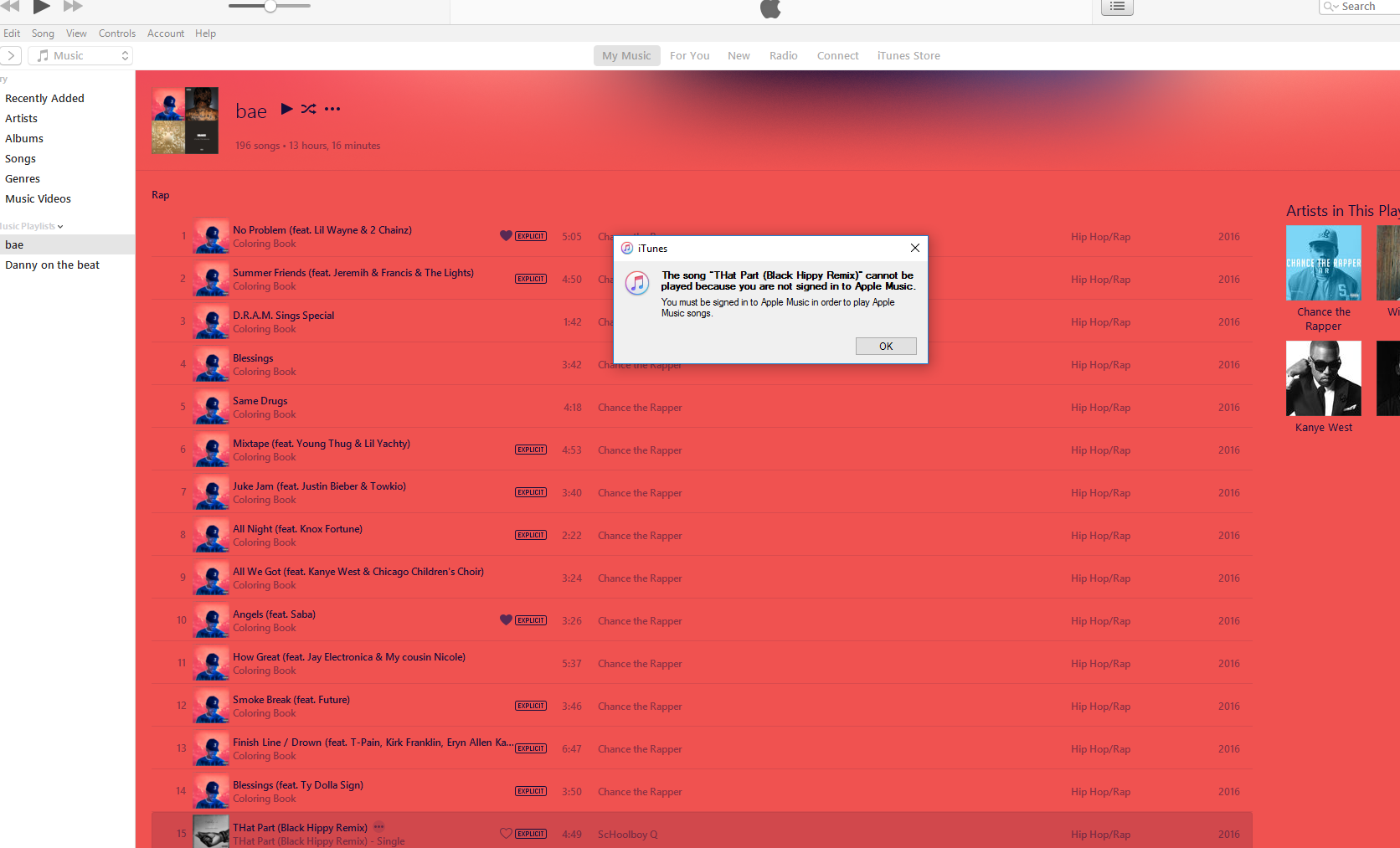Screen dimensions: 1400x848
Task: Switch to the Radio tab
Action: point(784,56)
